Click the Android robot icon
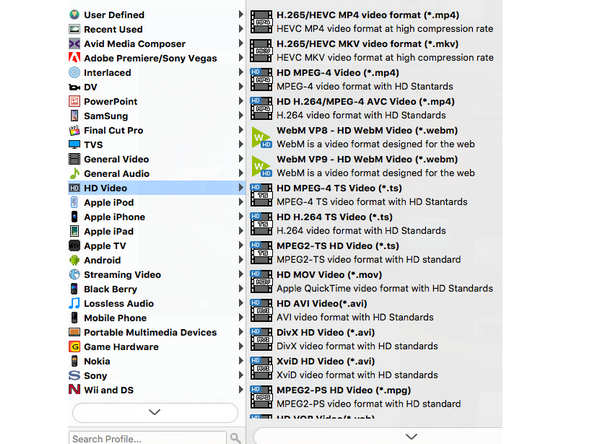 click(x=74, y=260)
